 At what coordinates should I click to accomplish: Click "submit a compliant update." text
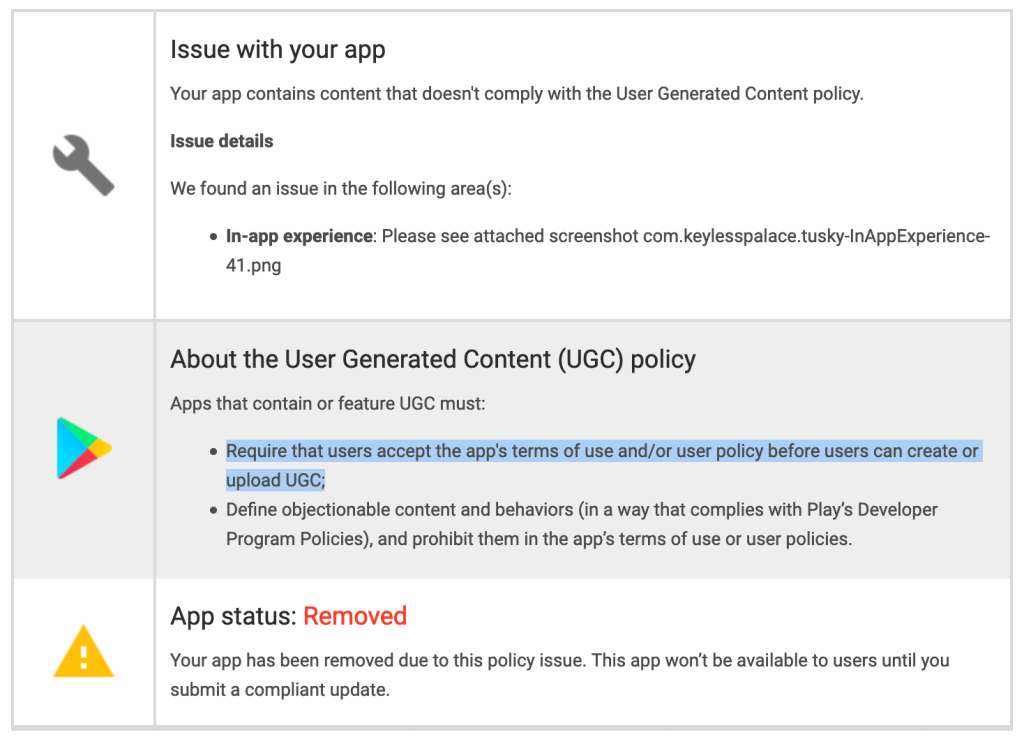(279, 690)
